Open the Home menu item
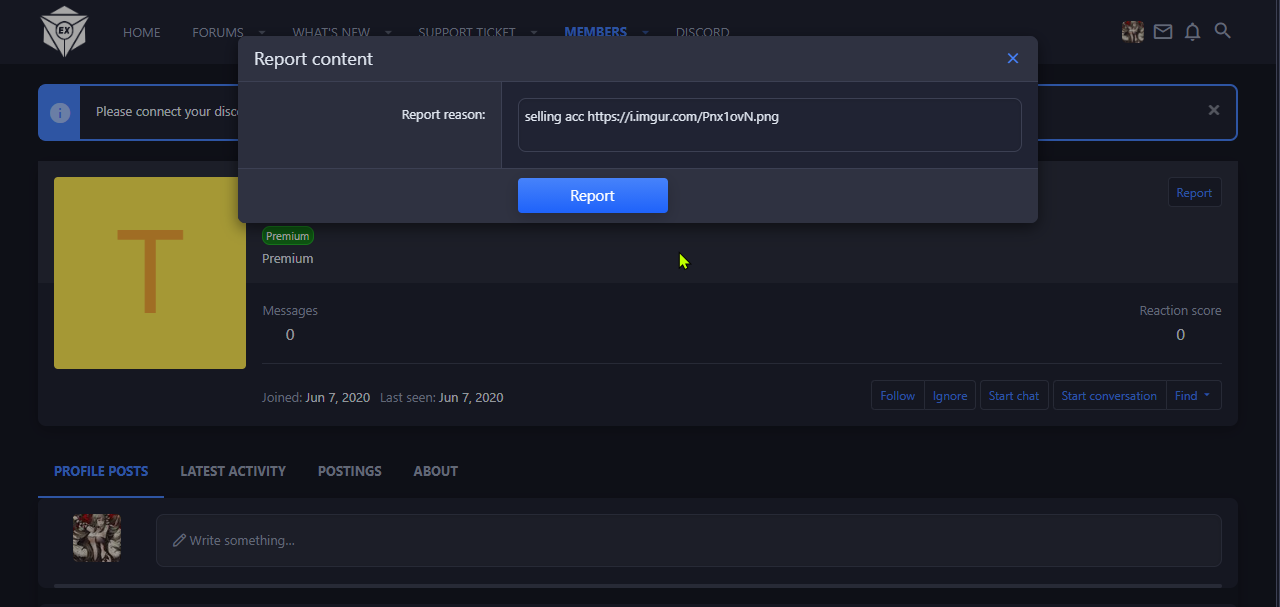 pos(141,32)
